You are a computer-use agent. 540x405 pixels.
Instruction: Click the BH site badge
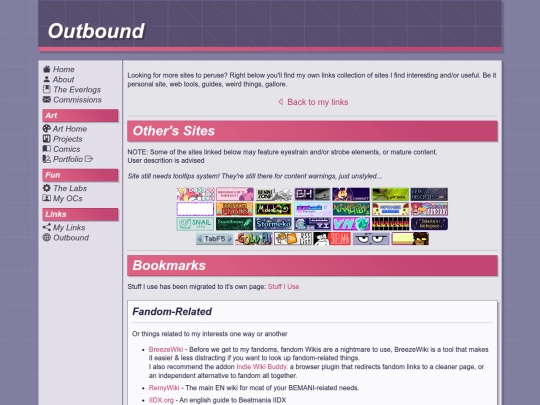312,194
